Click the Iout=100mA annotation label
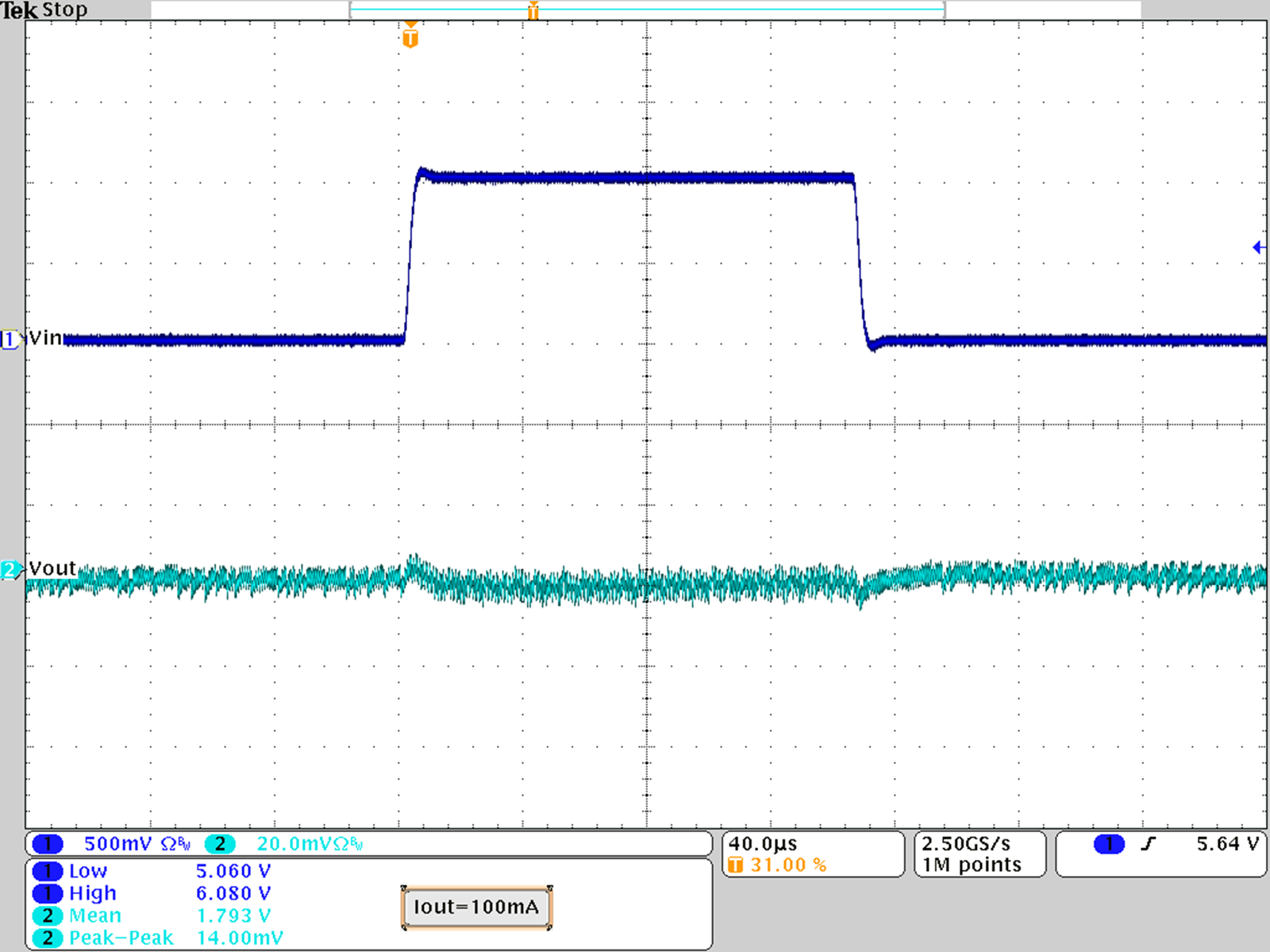 pos(477,907)
